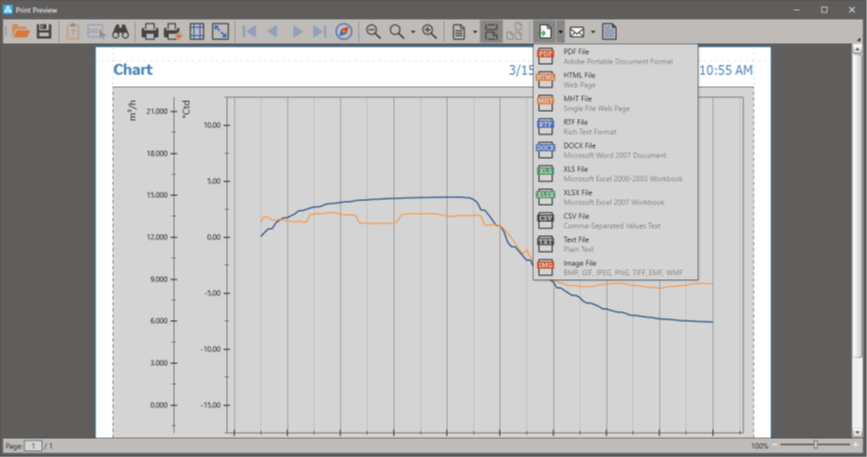867x457 pixels.
Task: Expand the Page Layout dropdown arrow
Action: 472,32
